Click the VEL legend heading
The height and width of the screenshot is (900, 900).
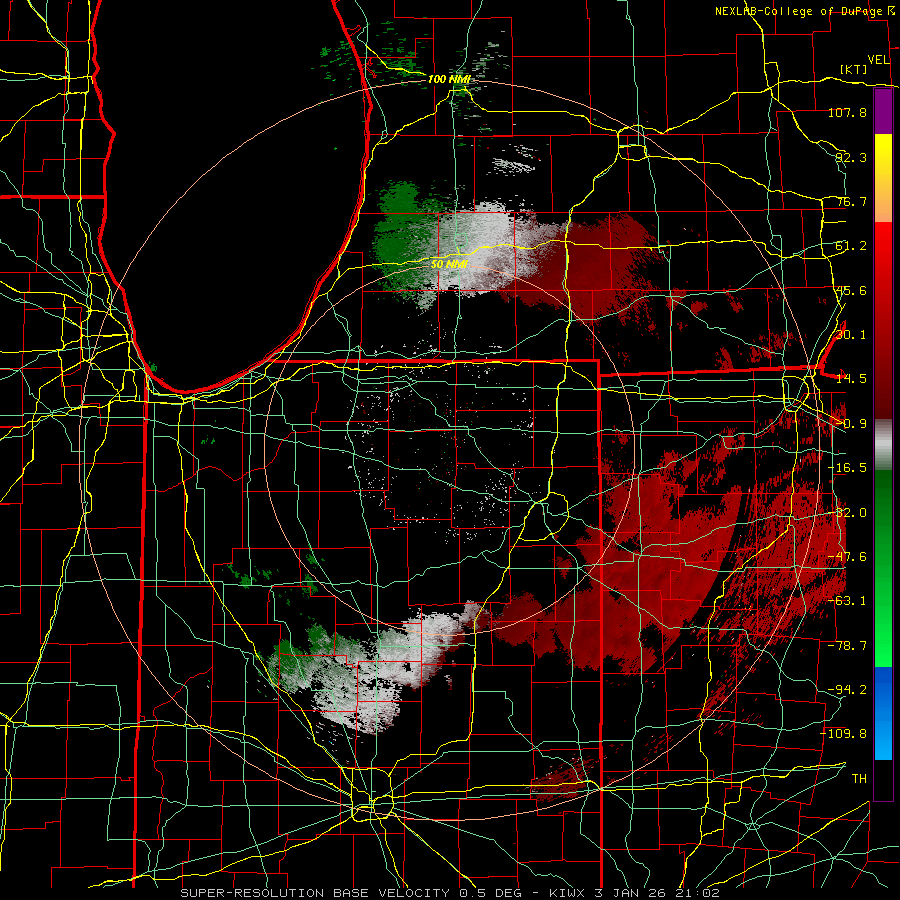click(878, 60)
